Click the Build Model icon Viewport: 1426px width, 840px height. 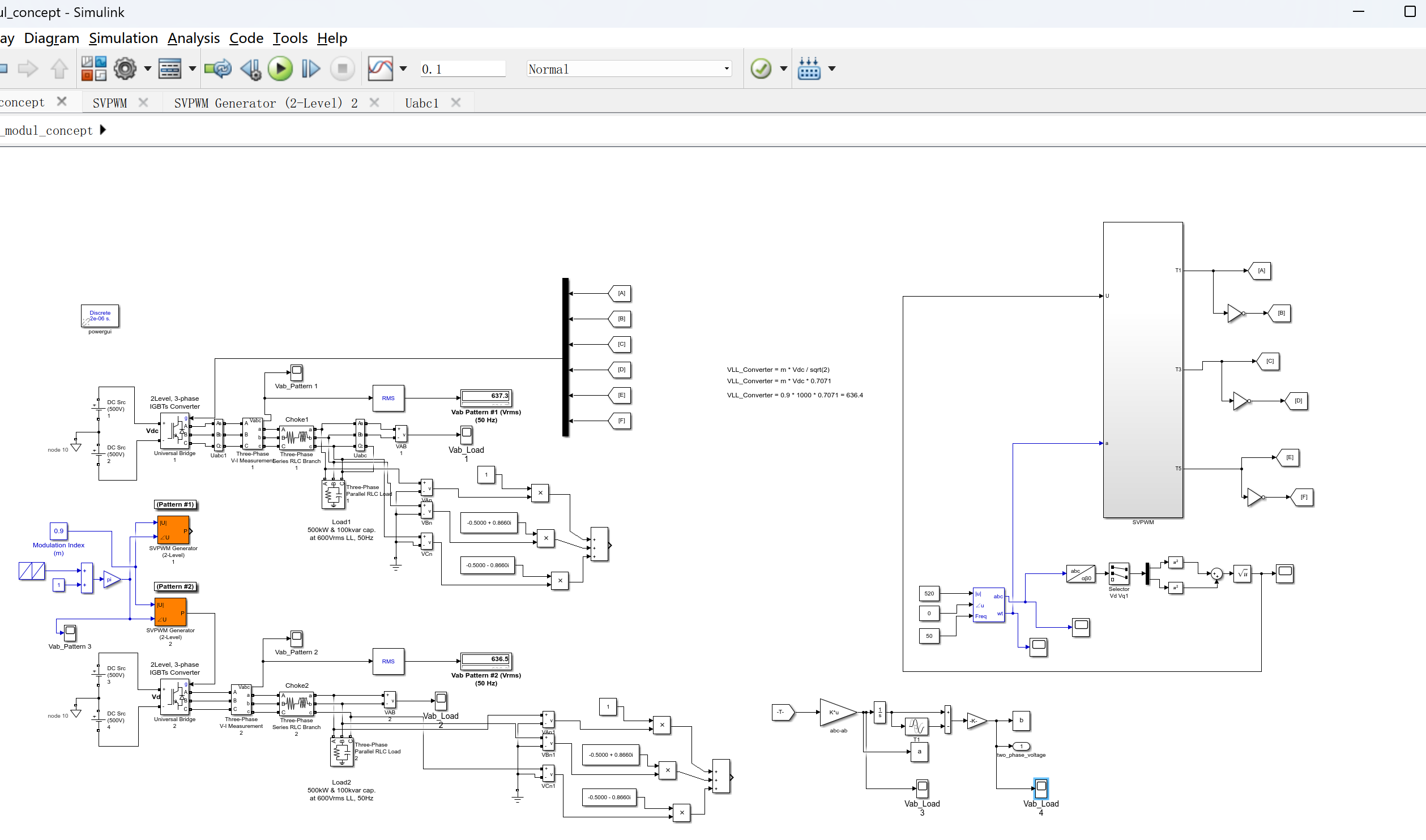[x=809, y=68]
